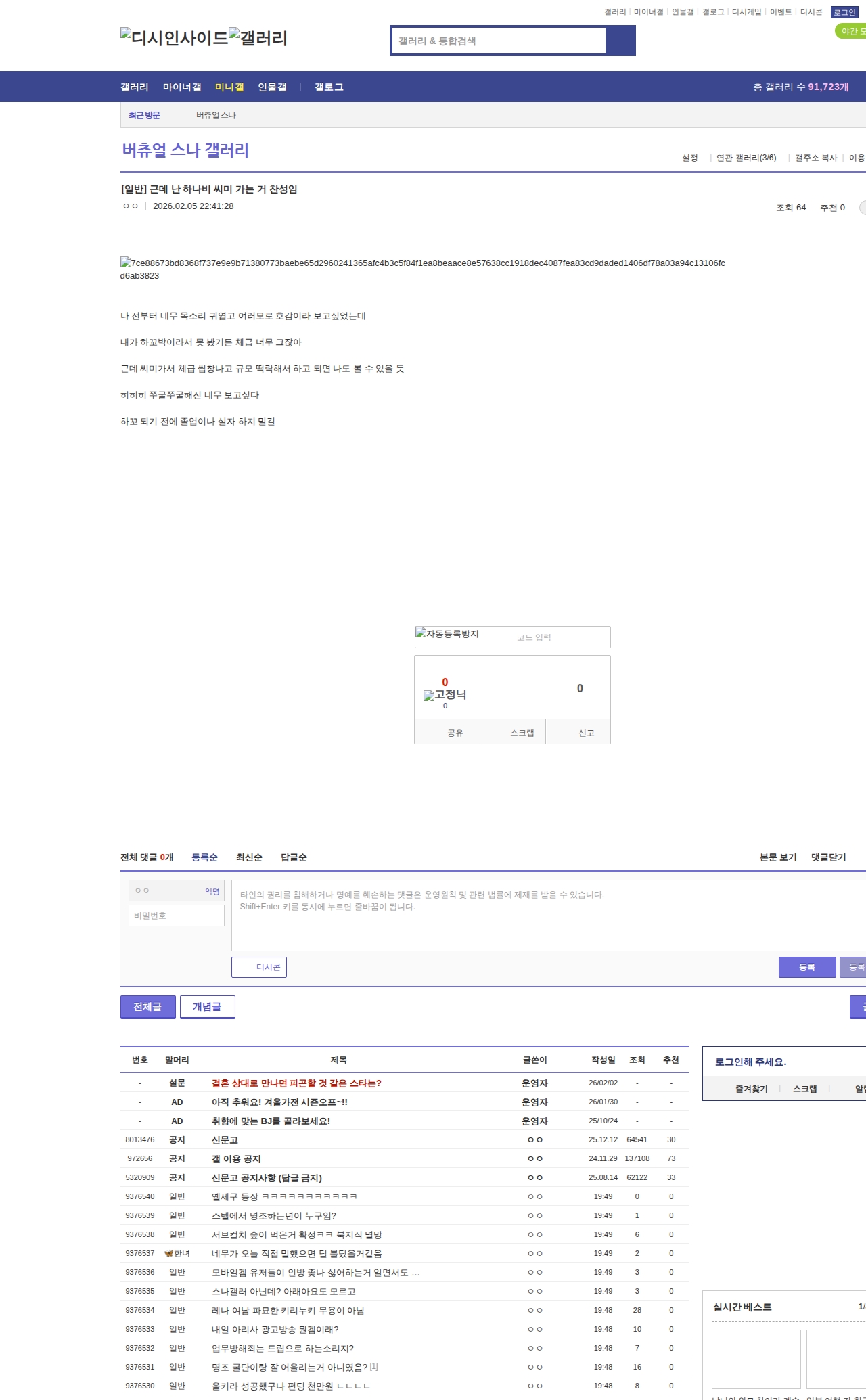Open the 최근 방문 버츄얼 스나 link
This screenshot has width=866, height=1400.
(x=216, y=115)
